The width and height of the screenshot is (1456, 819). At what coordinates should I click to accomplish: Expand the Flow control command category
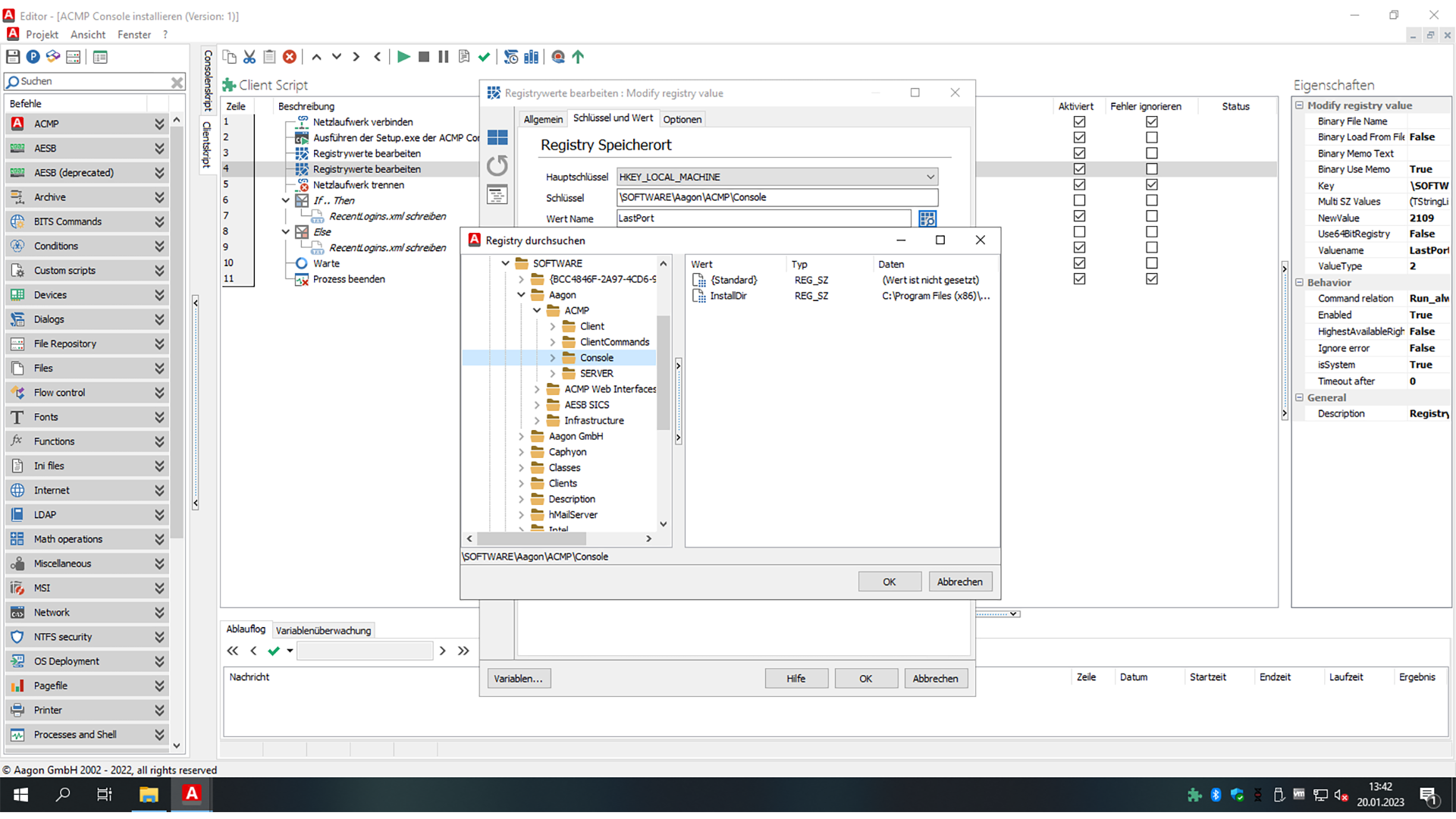pos(159,393)
